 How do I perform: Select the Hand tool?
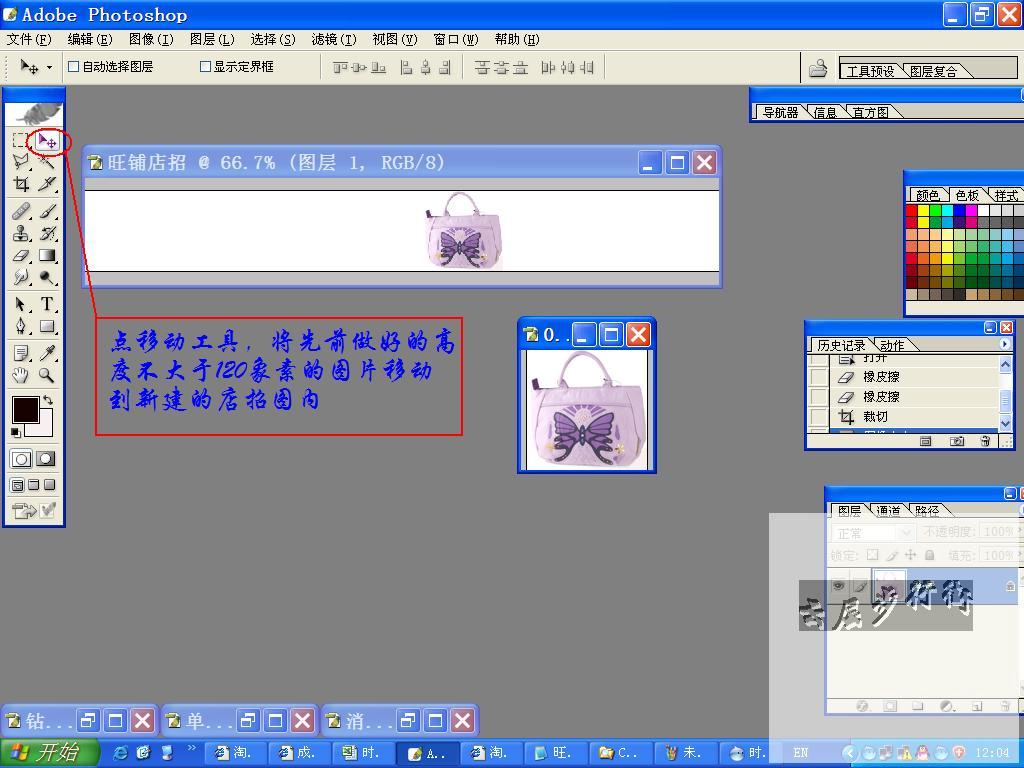click(x=20, y=376)
